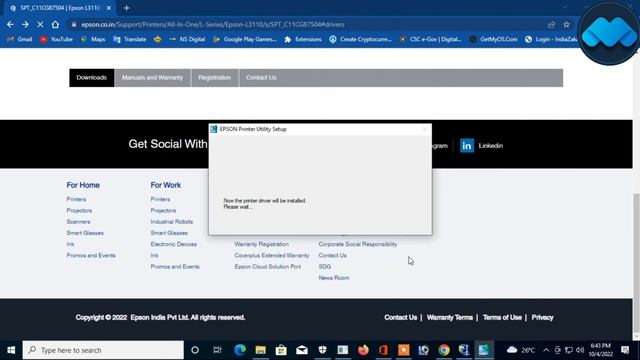
Task: Open Scanners under For Home
Action: pos(78,222)
